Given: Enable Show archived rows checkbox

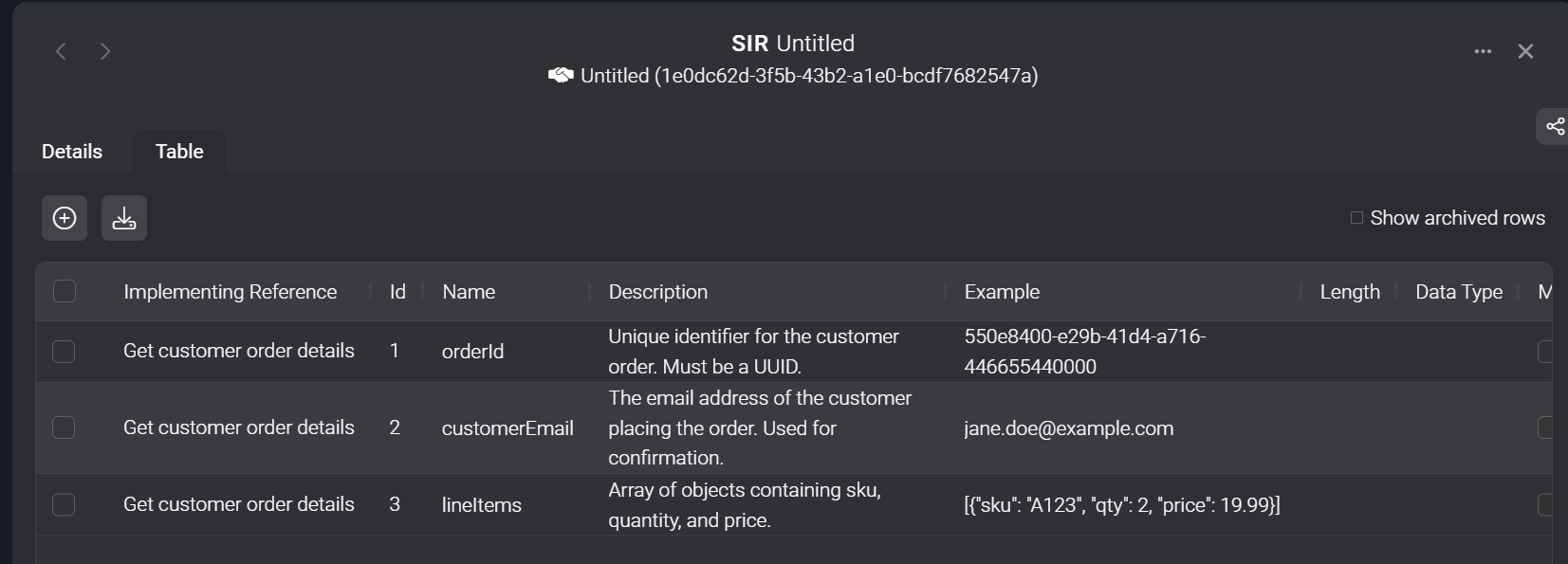Looking at the screenshot, I should pos(1356,218).
